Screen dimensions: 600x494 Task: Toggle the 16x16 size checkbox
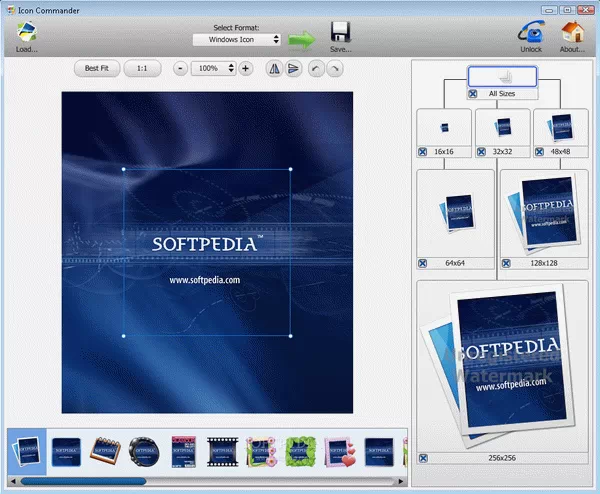pos(423,152)
